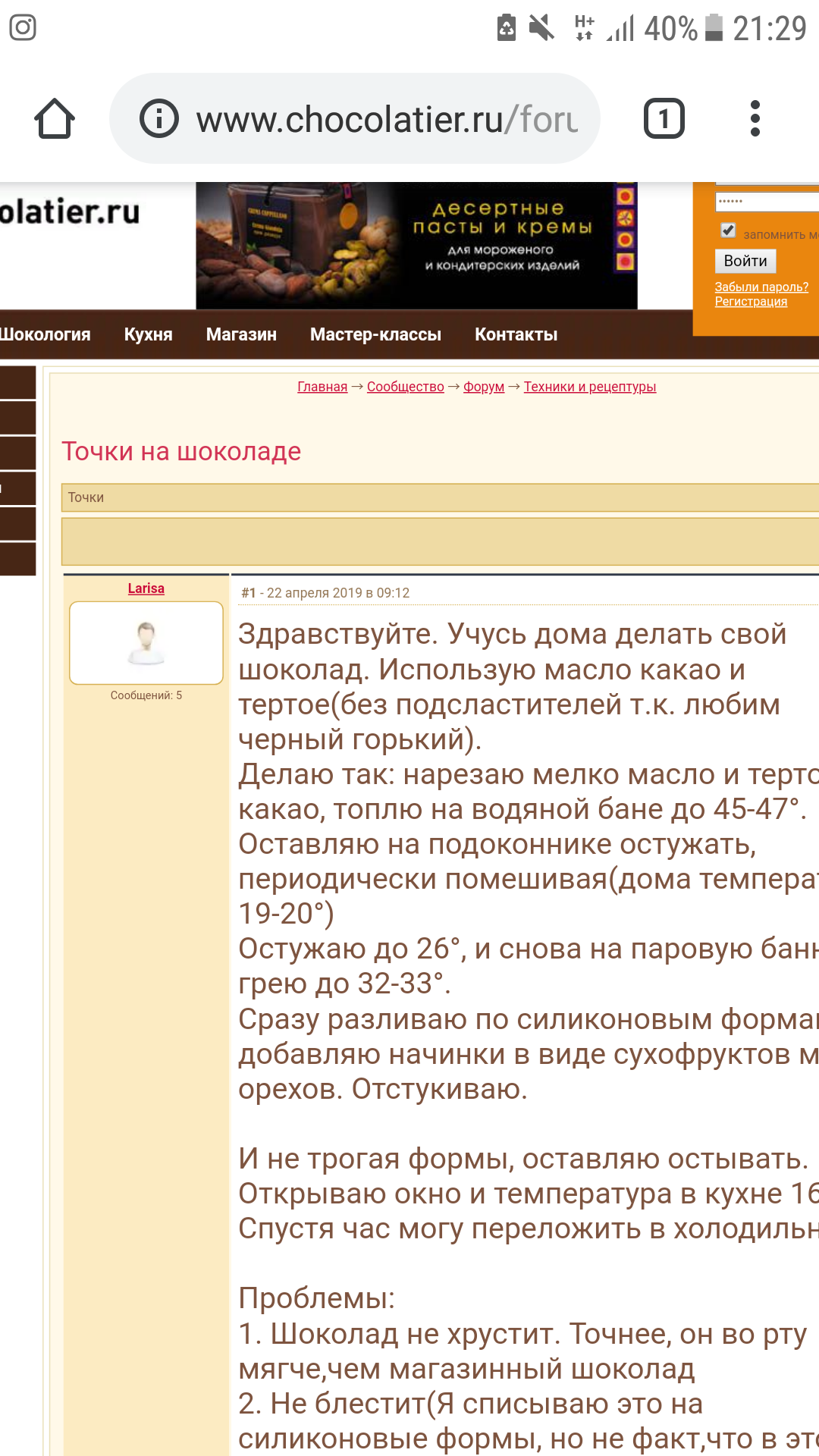Open the Магазин menu item
The width and height of the screenshot is (819, 1456).
(241, 334)
